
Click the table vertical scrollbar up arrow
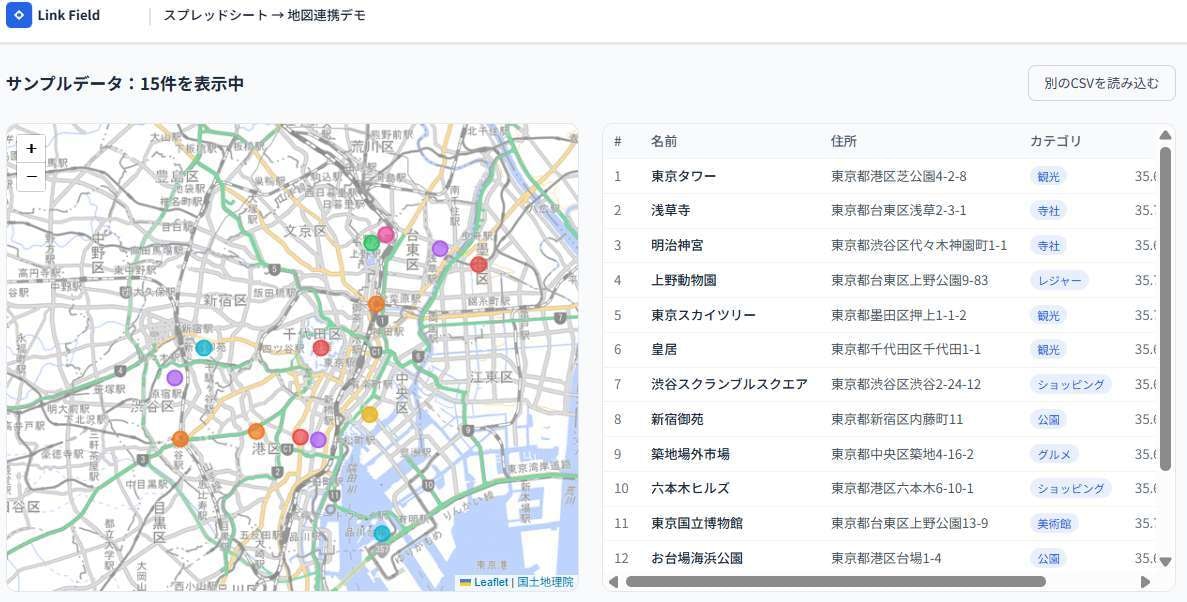click(1166, 135)
